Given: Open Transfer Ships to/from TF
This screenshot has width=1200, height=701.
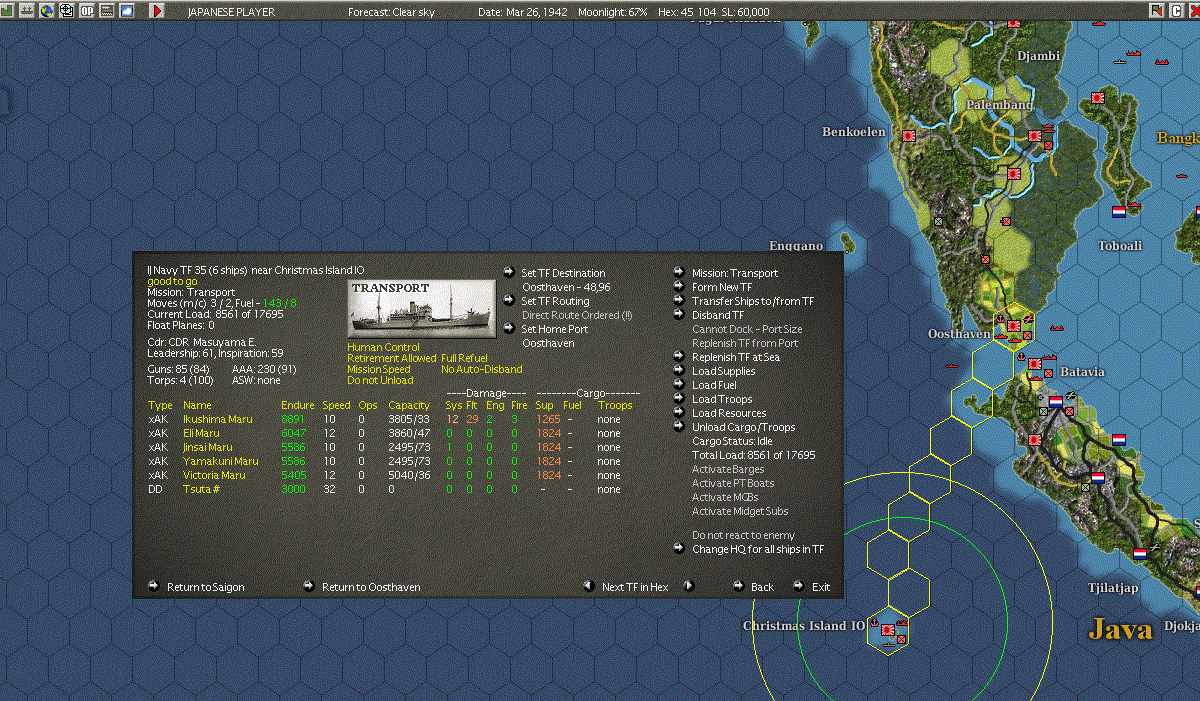Looking at the screenshot, I should [x=753, y=301].
